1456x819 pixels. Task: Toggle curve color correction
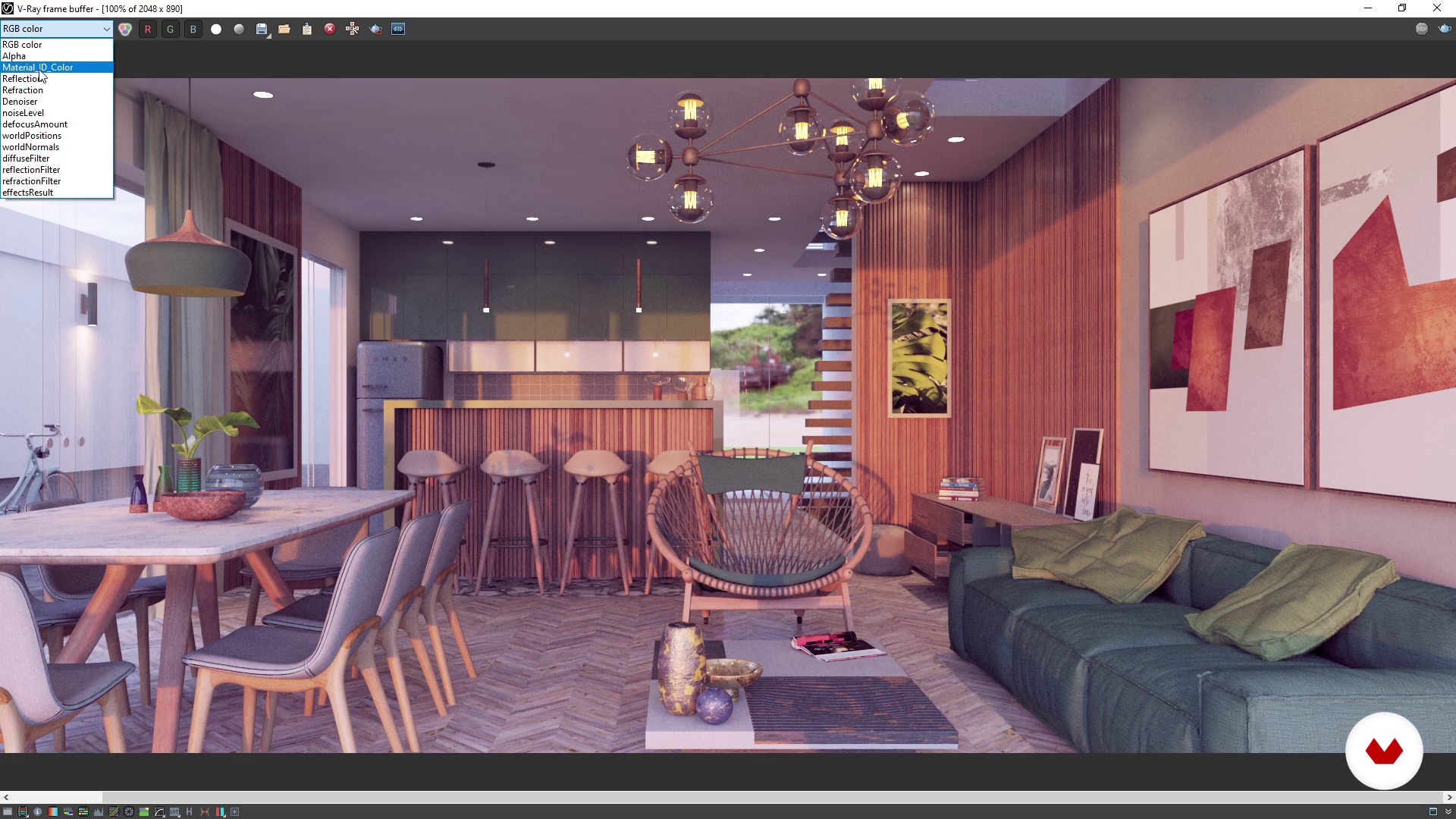coord(114,811)
